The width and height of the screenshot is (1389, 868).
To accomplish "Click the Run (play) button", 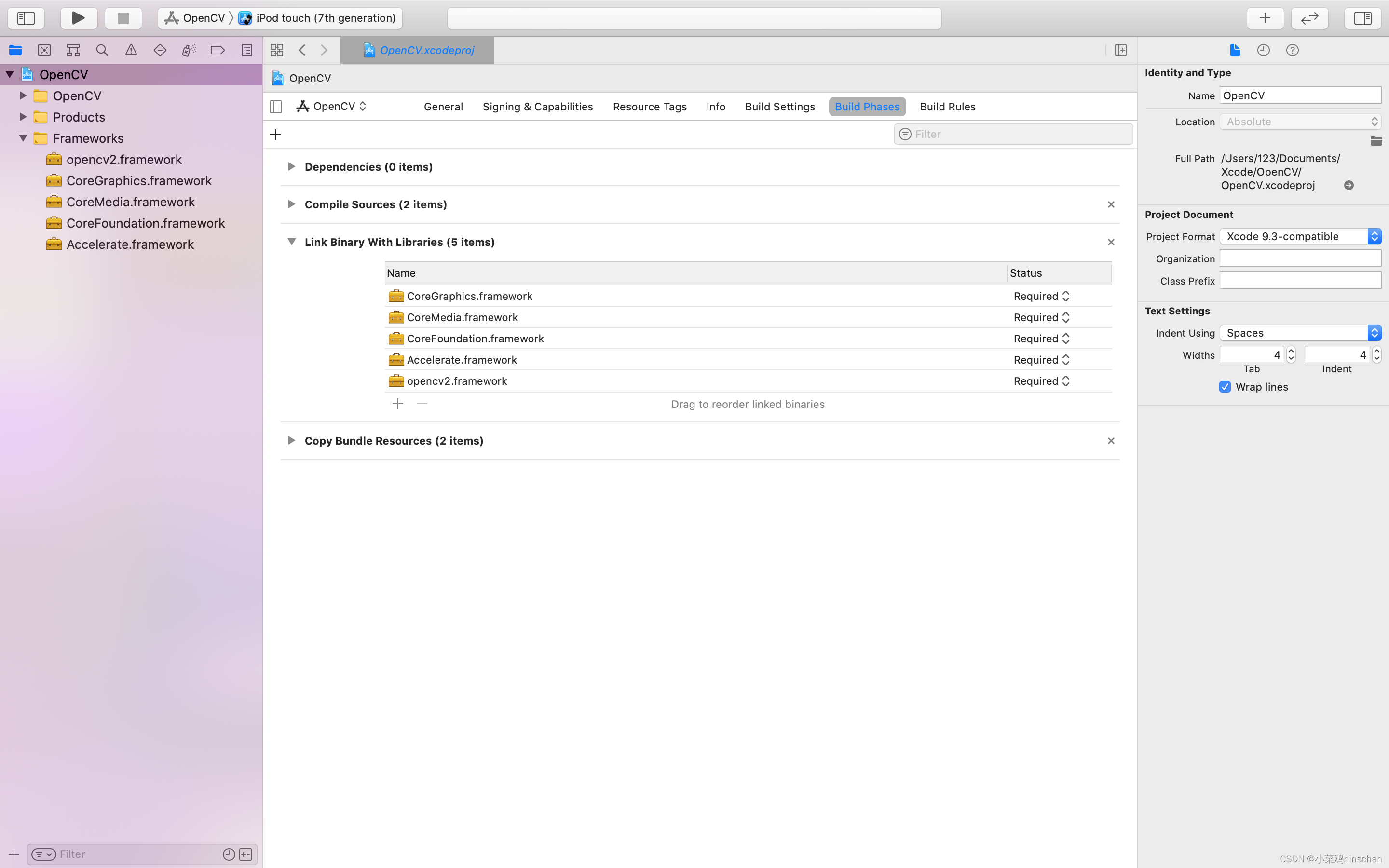I will point(78,18).
